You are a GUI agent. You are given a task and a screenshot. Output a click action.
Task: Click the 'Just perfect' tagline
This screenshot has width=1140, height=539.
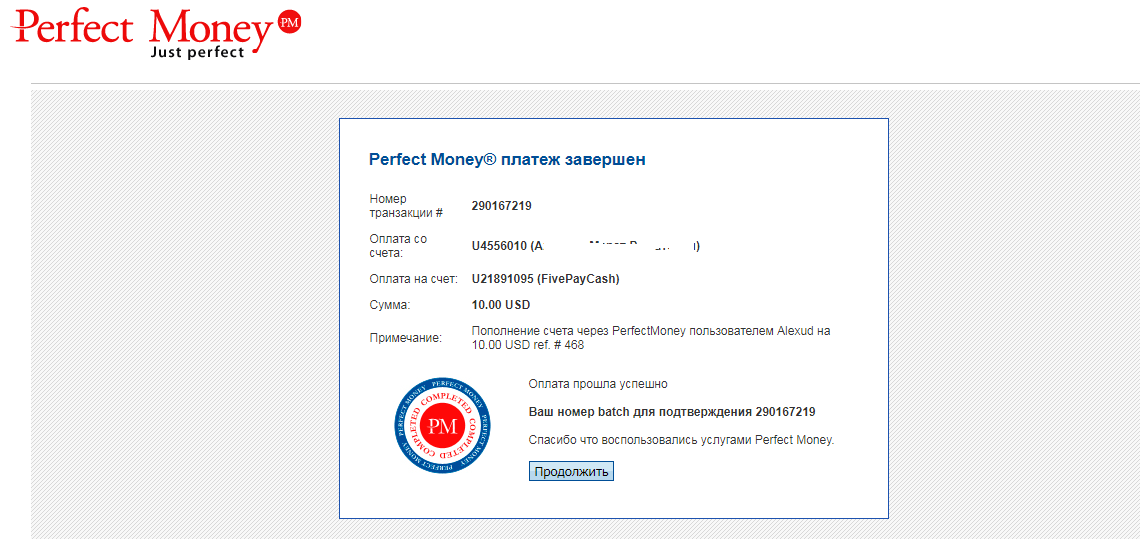coord(197,52)
